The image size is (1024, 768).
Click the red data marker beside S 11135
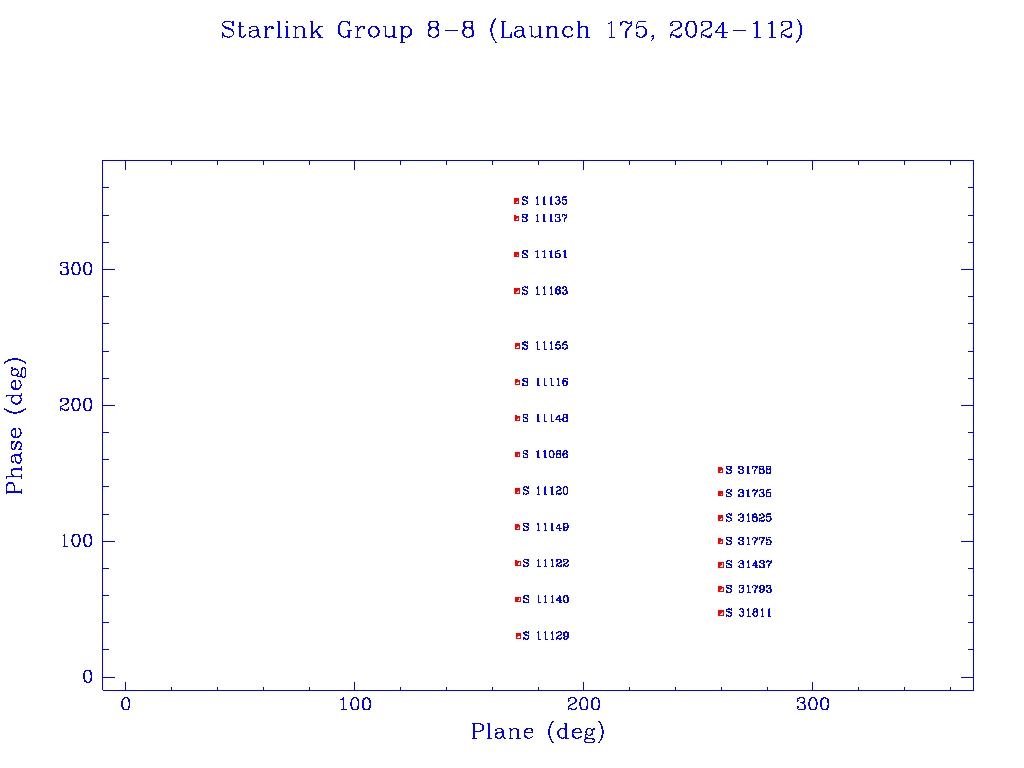click(x=517, y=201)
